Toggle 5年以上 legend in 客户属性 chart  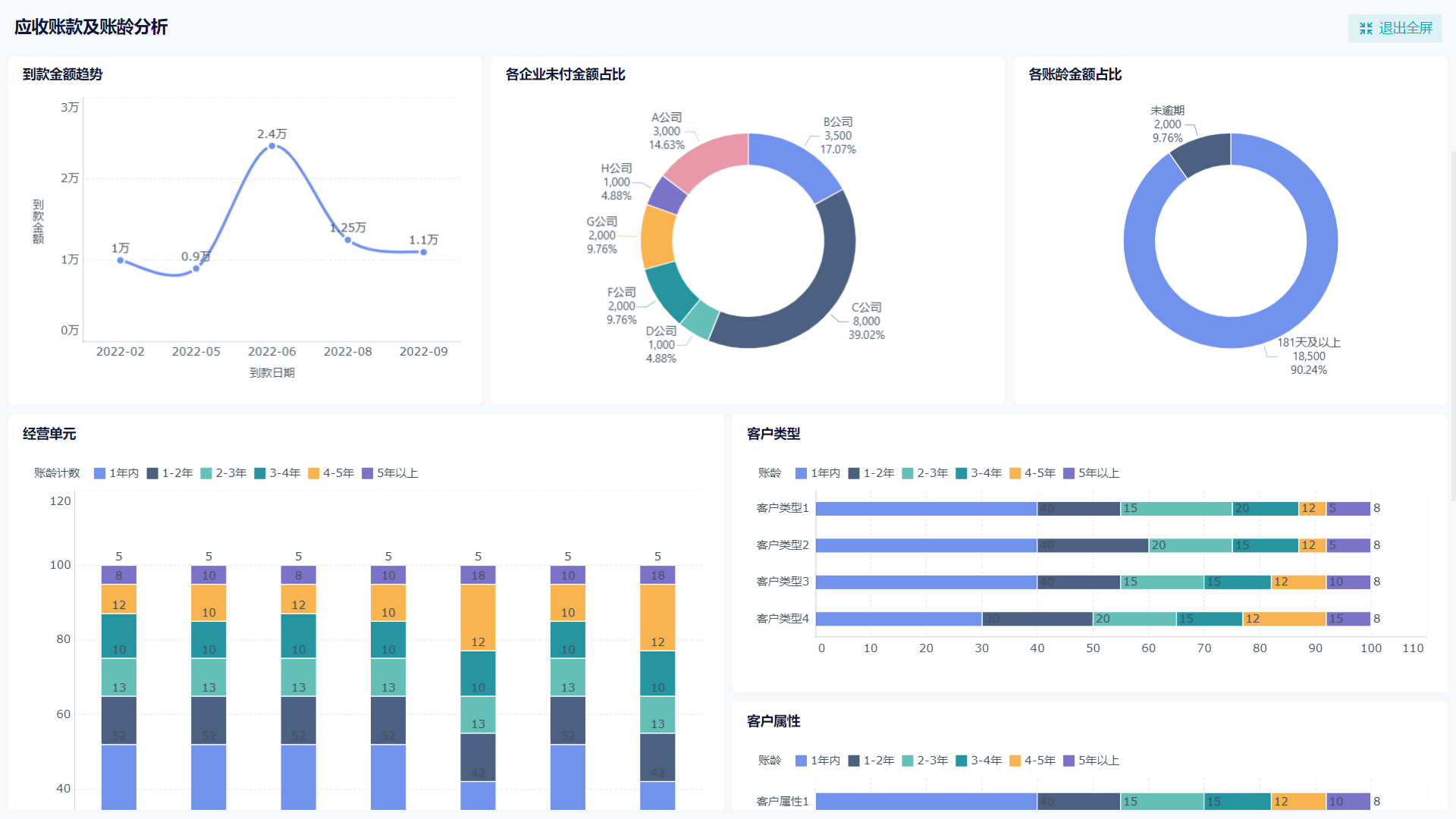1091,761
